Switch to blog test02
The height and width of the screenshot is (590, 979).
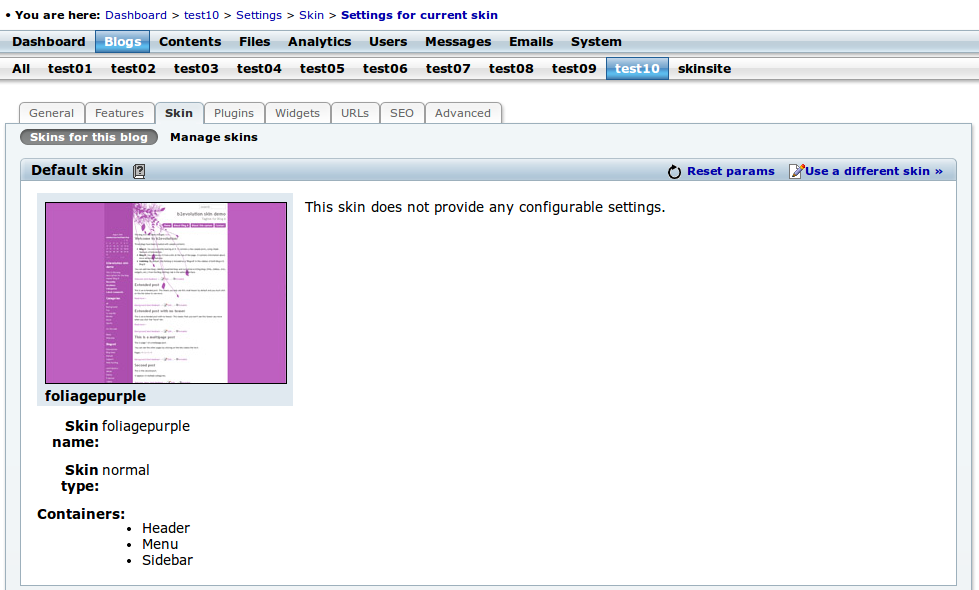(x=133, y=69)
